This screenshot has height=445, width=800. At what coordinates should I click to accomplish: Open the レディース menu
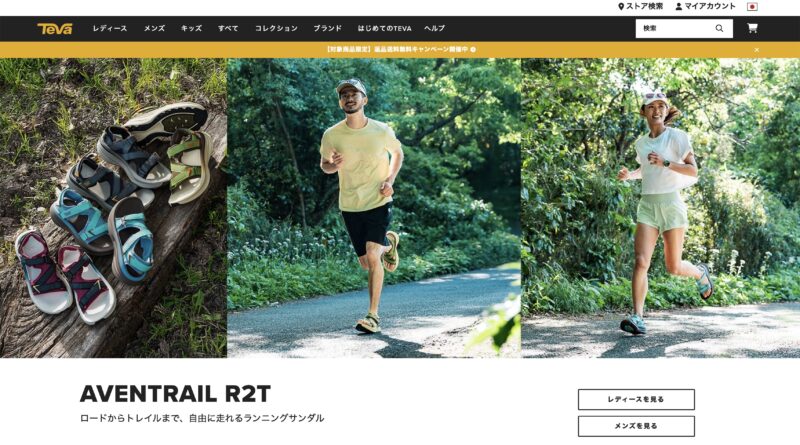click(110, 29)
